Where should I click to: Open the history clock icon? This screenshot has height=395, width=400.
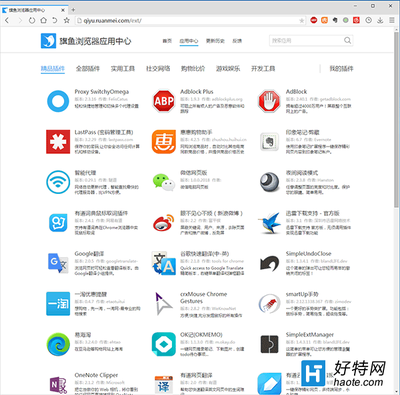tap(368, 20)
